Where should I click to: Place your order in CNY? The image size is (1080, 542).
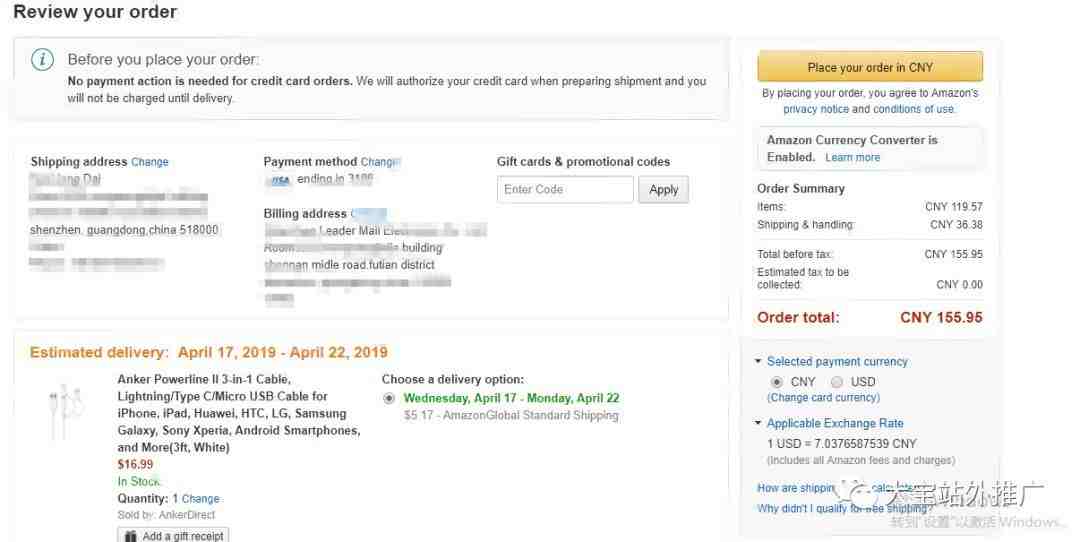[870, 67]
